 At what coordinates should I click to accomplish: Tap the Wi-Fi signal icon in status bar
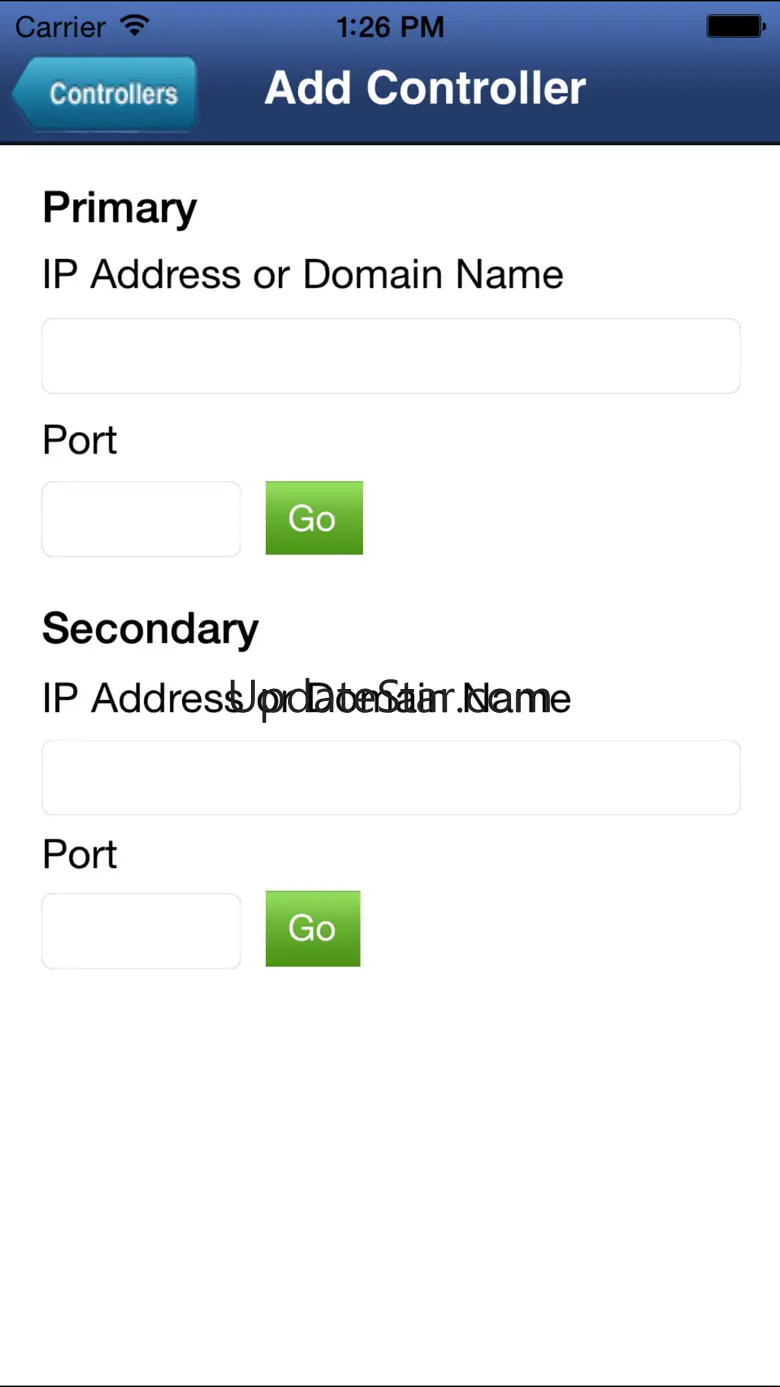(x=133, y=26)
